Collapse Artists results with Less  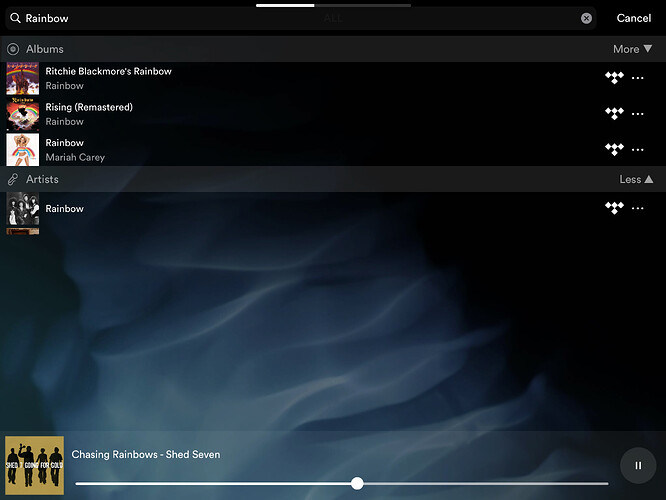636,180
